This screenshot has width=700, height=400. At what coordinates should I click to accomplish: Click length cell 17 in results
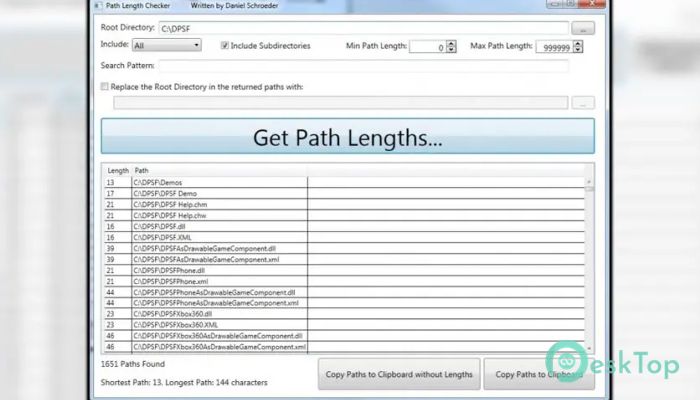coord(118,193)
